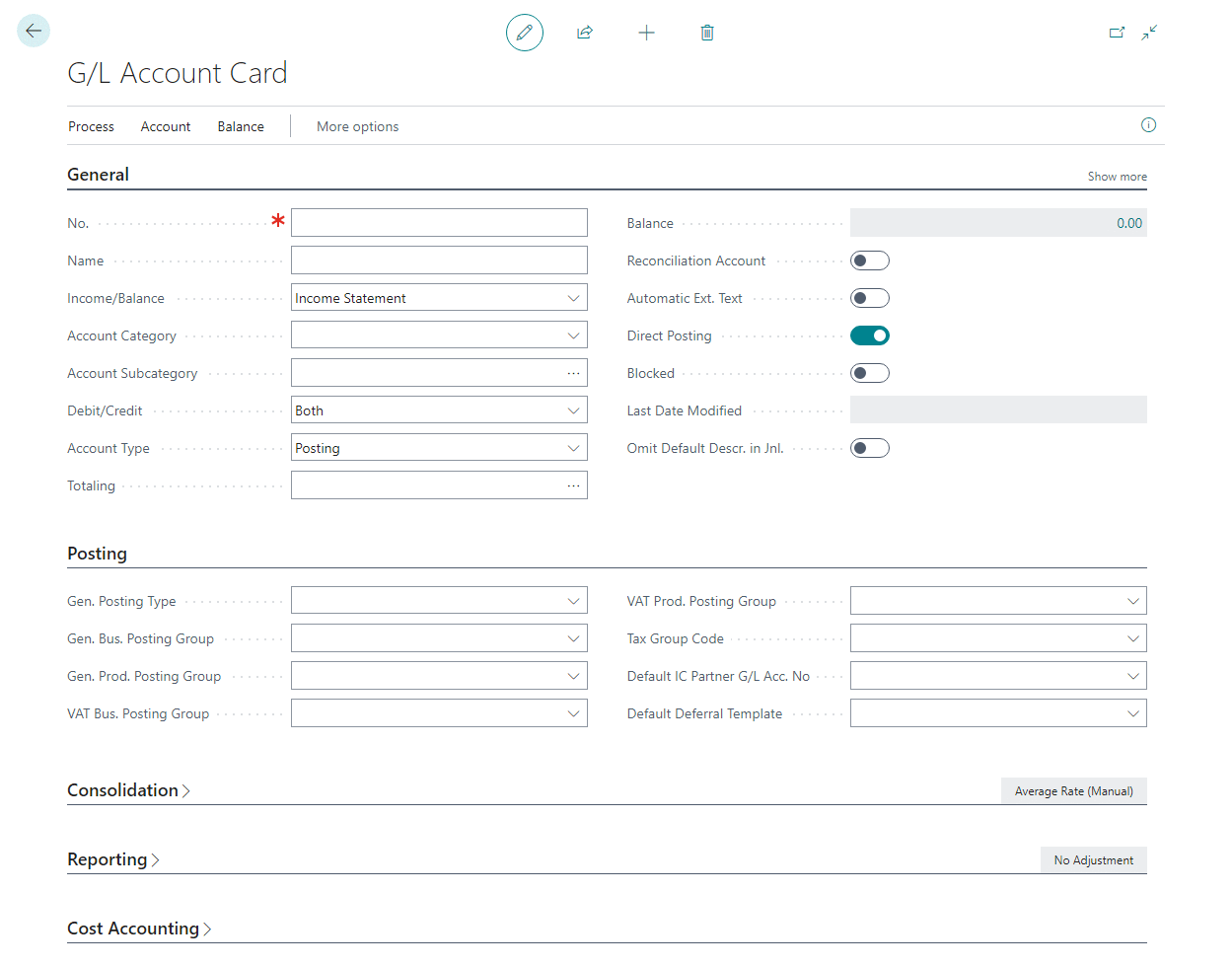Screen dimensions: 1232x967
Task: Open the Income/Balance dropdown
Action: [575, 297]
